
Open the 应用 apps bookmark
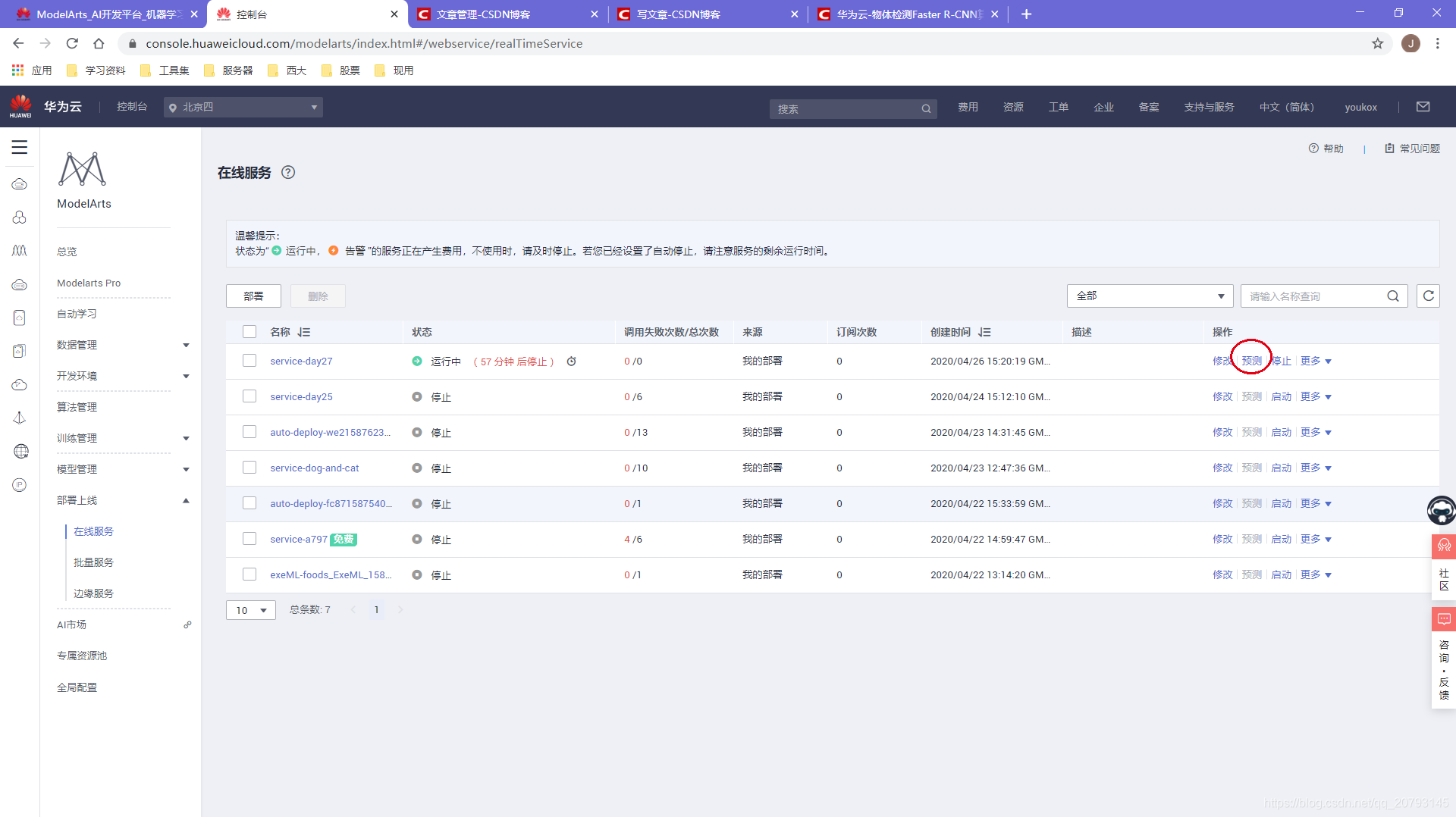(x=32, y=70)
